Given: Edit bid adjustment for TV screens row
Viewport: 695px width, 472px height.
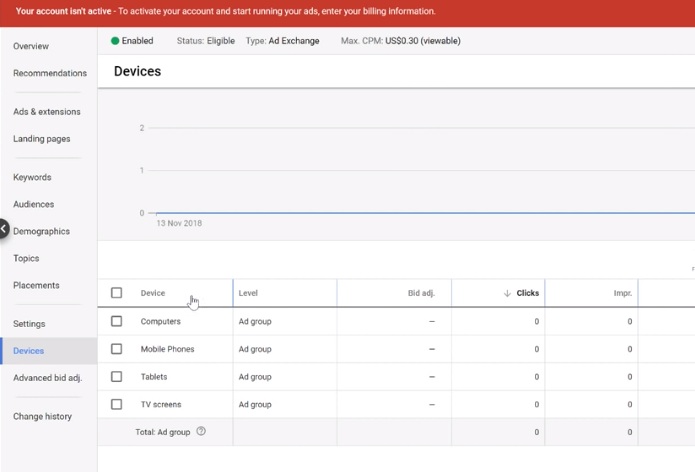Looking at the screenshot, I should [432, 404].
